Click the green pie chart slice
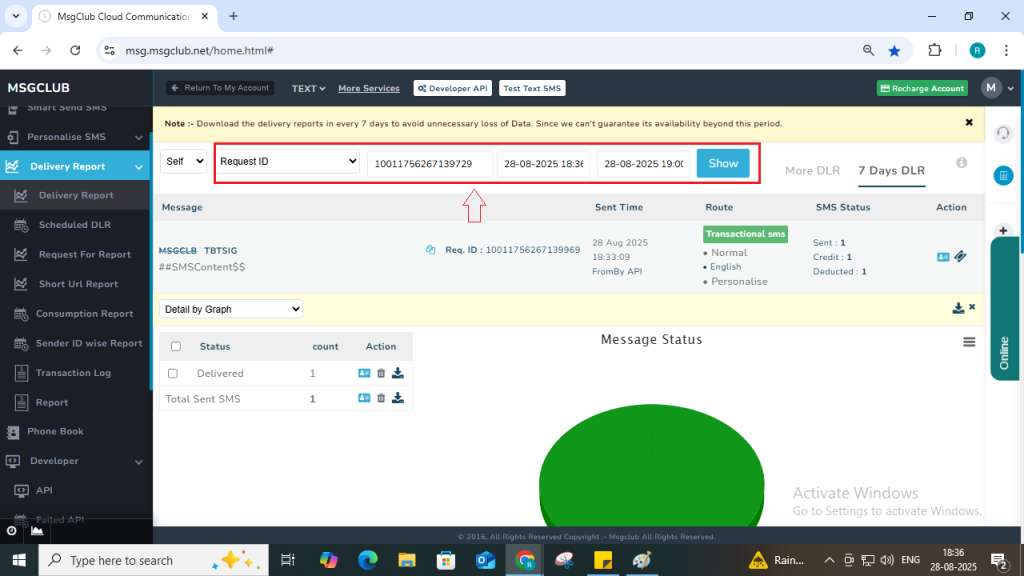Viewport: 1024px width, 576px height. 651,465
